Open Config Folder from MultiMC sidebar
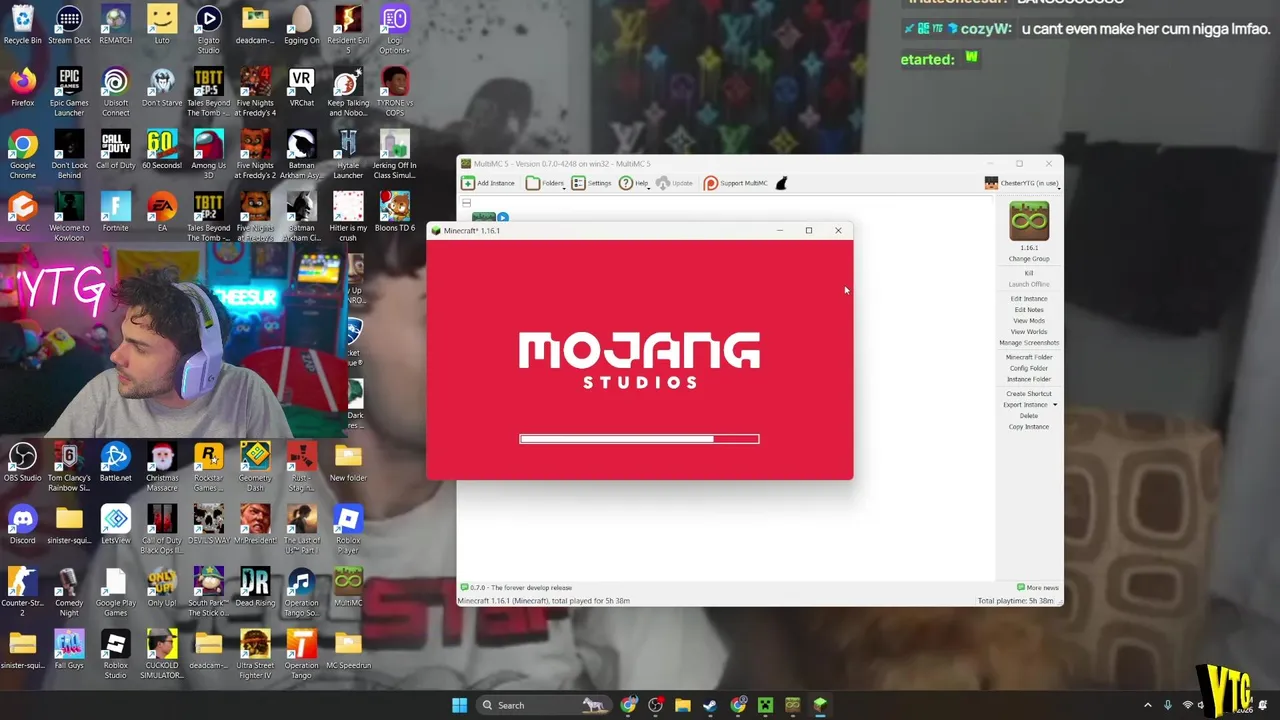 (x=1029, y=368)
